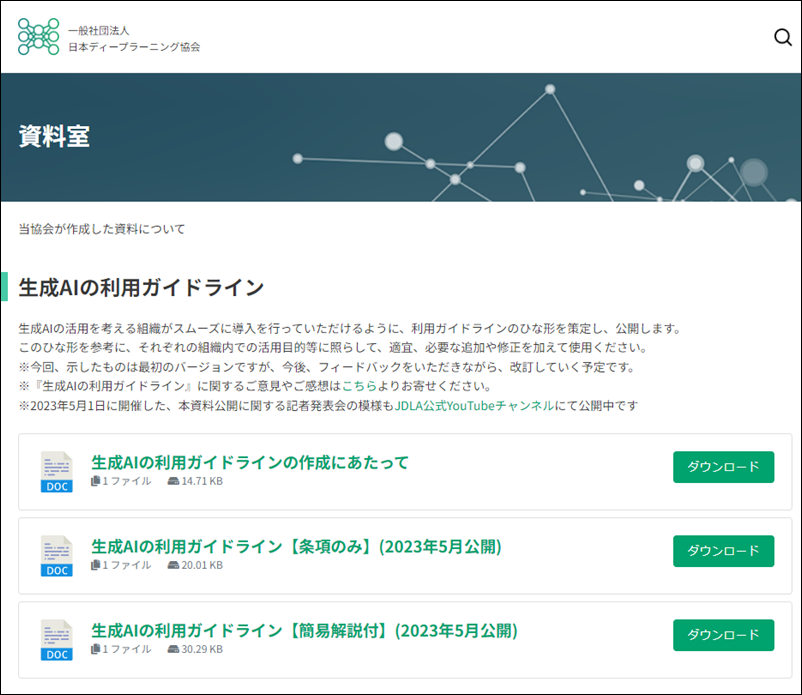Screen dimensions: 802x695
Task: Open JDLA公式YouTubeチャンネル link
Action: (x=474, y=406)
